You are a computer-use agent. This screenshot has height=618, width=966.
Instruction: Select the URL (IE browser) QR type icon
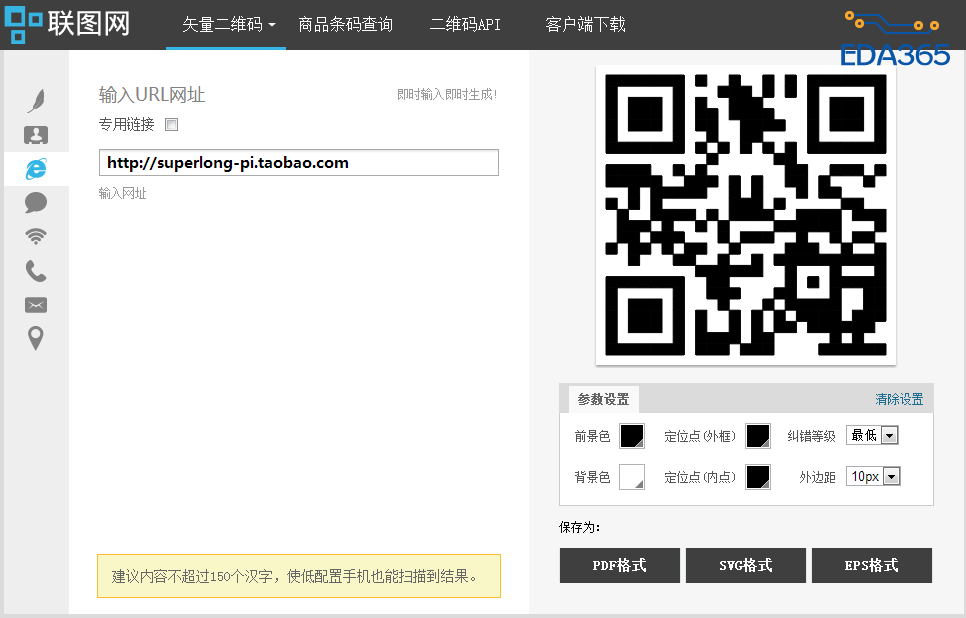(36, 169)
